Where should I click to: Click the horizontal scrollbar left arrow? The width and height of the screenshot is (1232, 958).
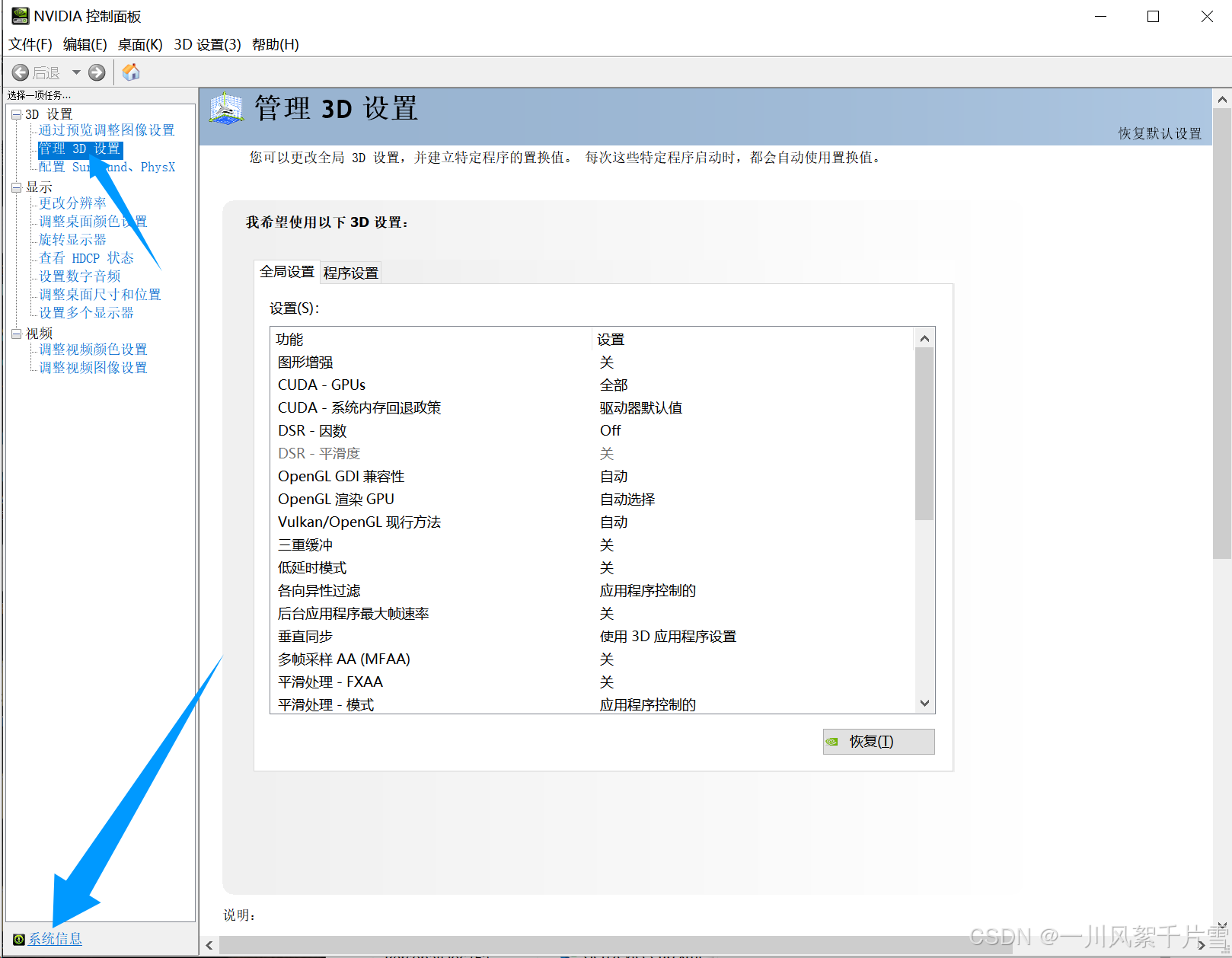tap(210, 946)
